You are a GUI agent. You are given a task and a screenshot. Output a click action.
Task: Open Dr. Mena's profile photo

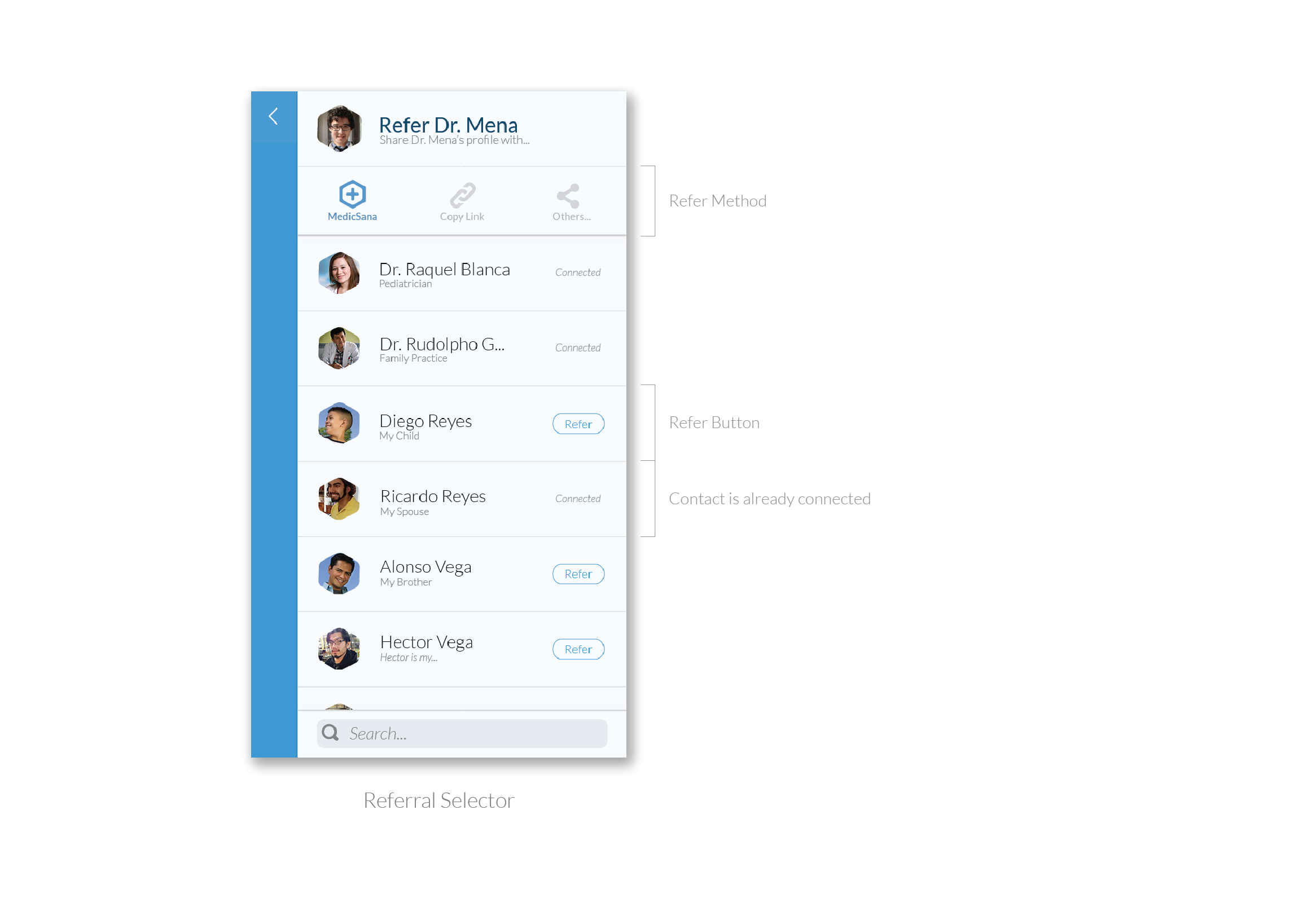339,129
